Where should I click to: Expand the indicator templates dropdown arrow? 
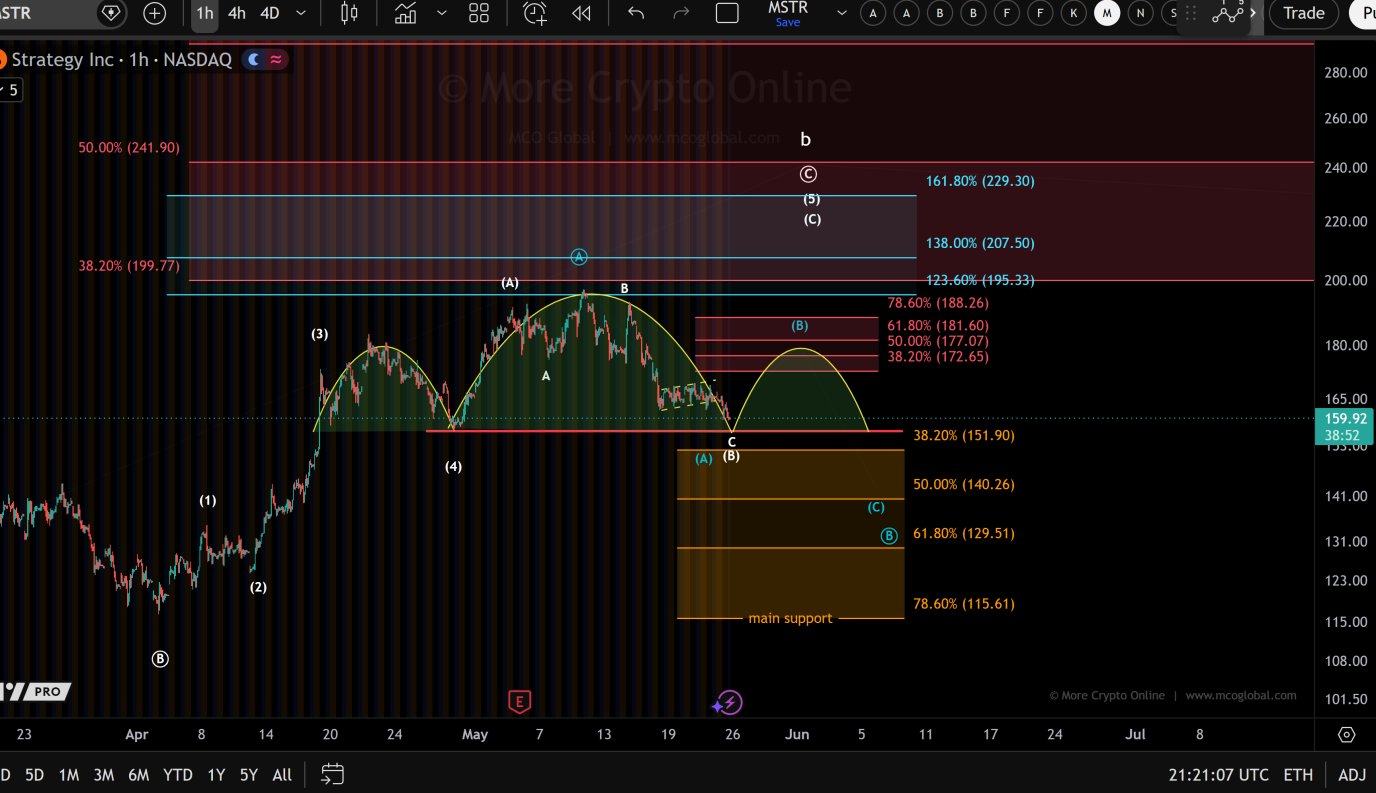pyautogui.click(x=442, y=13)
